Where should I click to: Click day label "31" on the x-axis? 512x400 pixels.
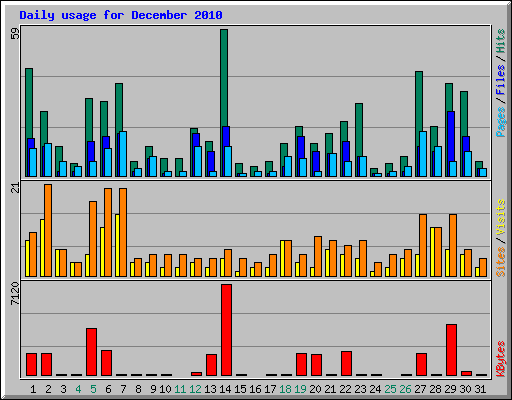click(x=480, y=389)
